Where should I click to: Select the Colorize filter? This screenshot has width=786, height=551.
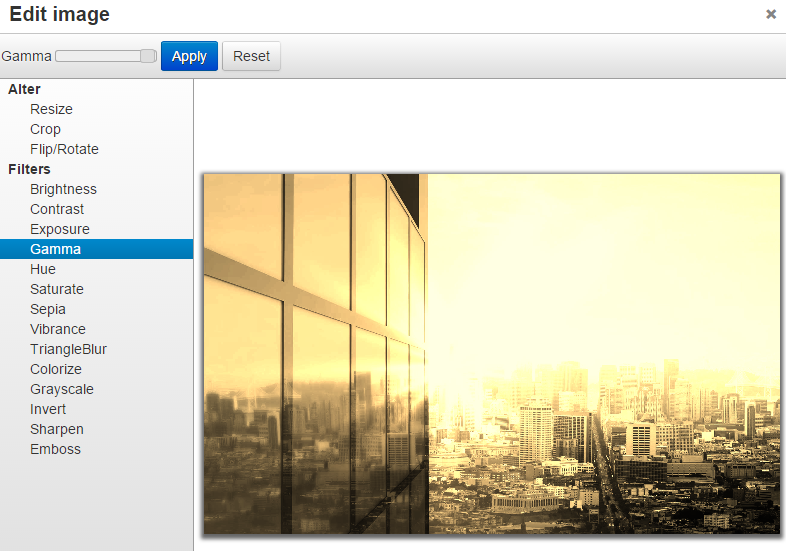point(56,369)
